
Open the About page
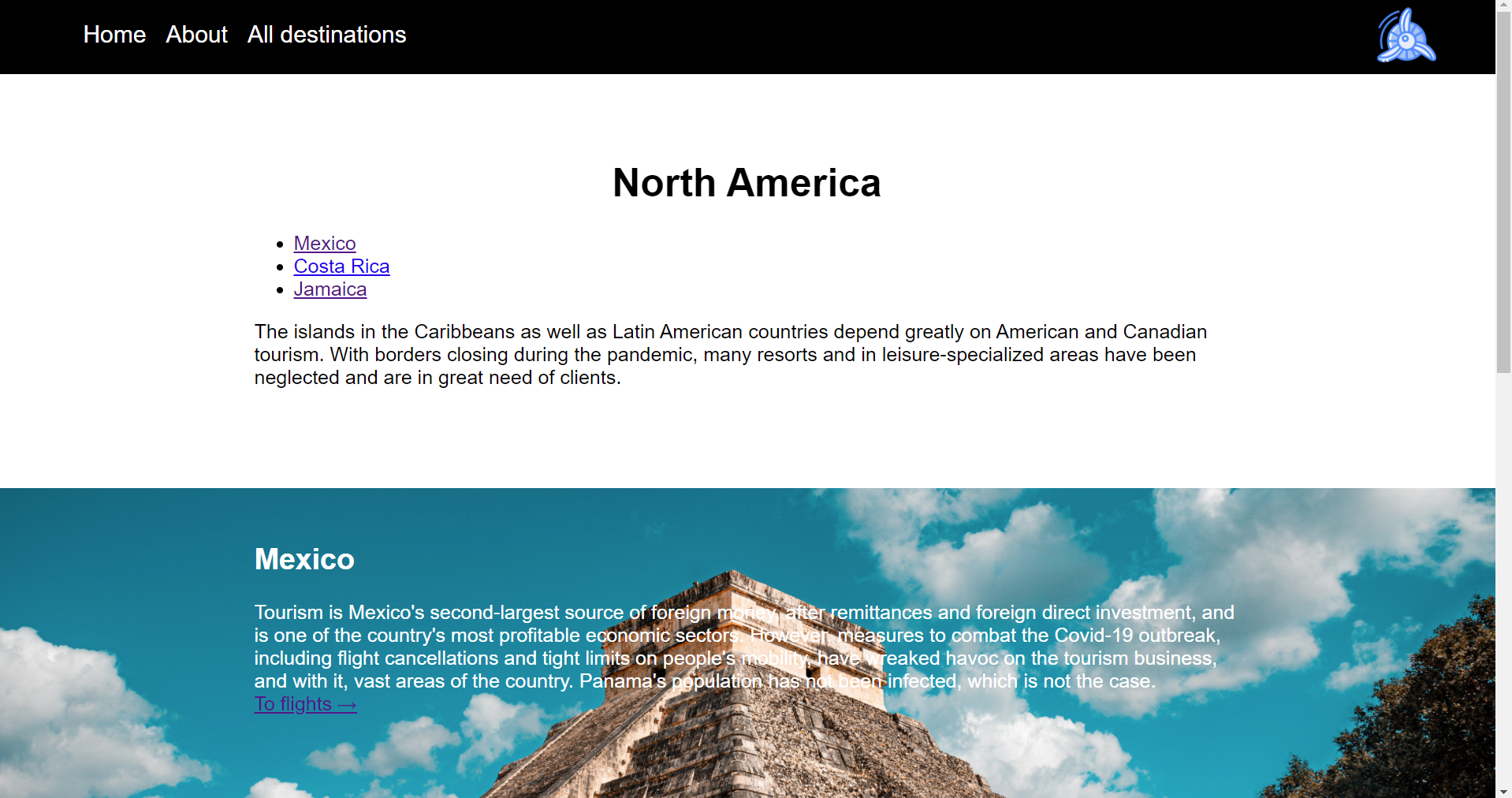point(196,35)
